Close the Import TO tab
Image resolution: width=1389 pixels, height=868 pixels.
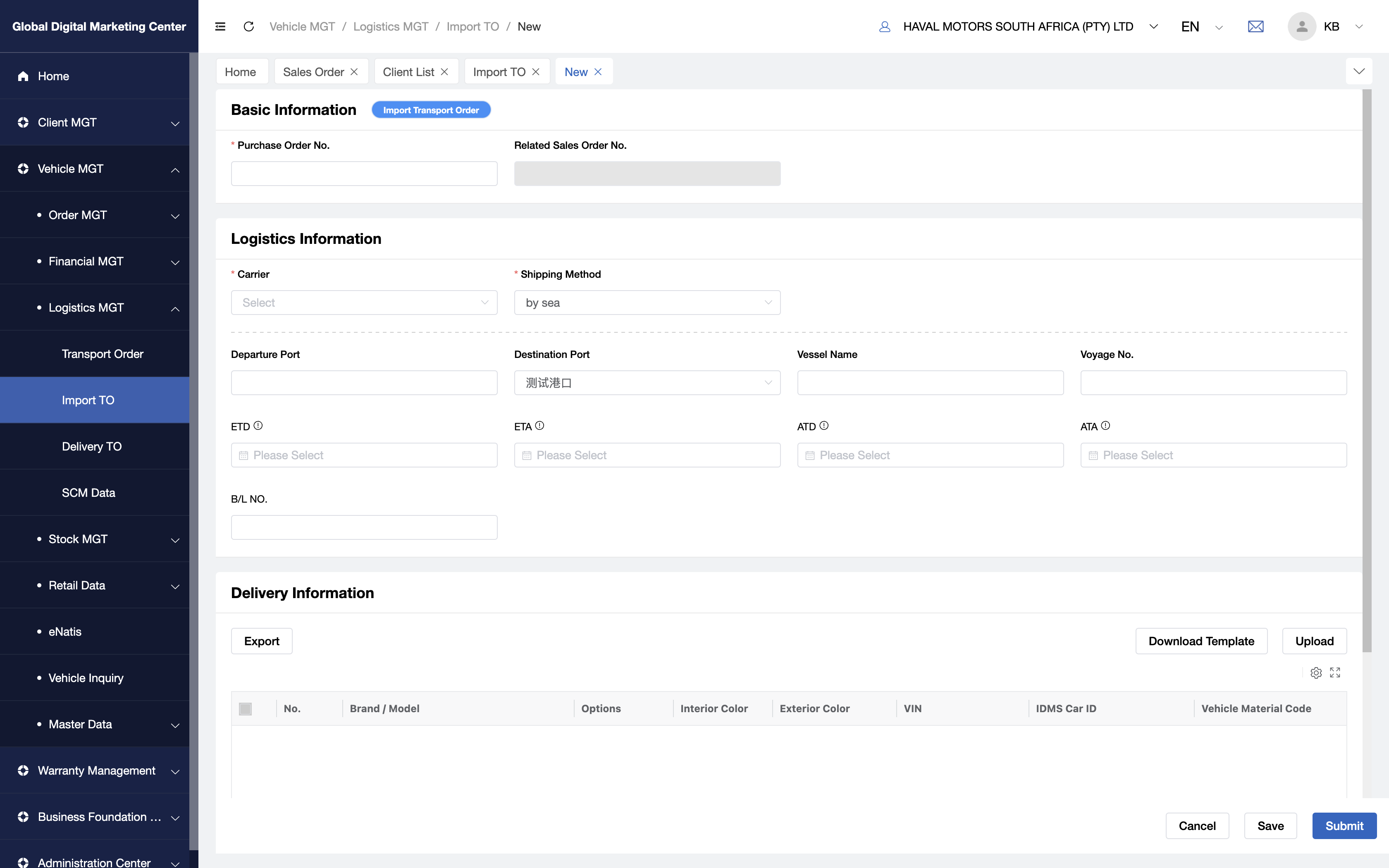[x=535, y=72]
